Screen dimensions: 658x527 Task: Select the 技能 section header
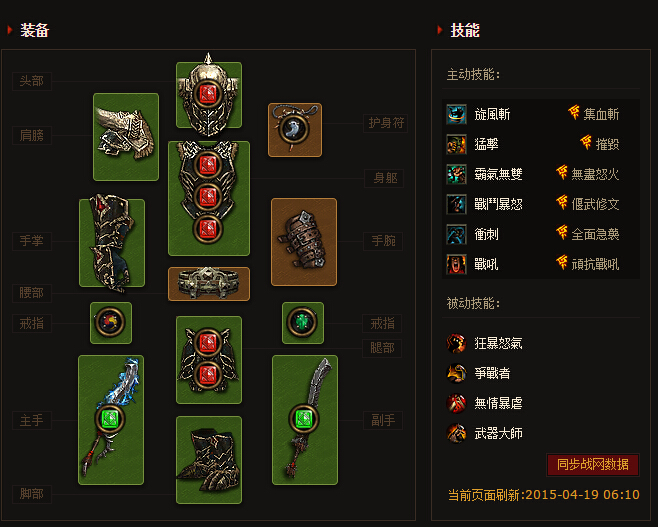click(465, 30)
